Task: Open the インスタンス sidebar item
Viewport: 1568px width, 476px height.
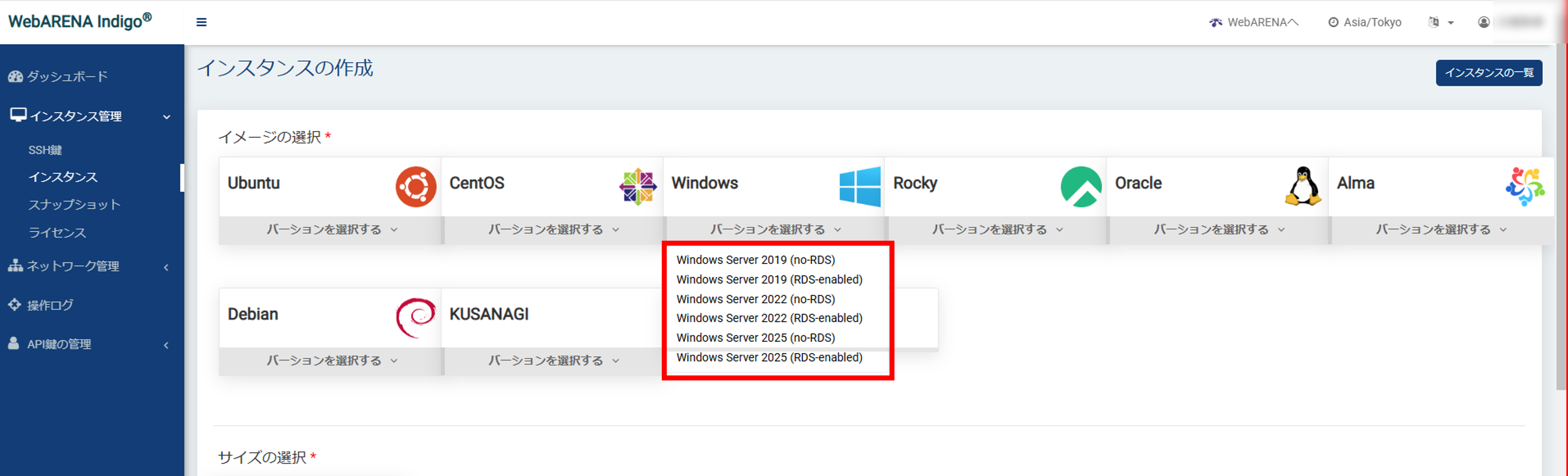Action: (x=63, y=177)
